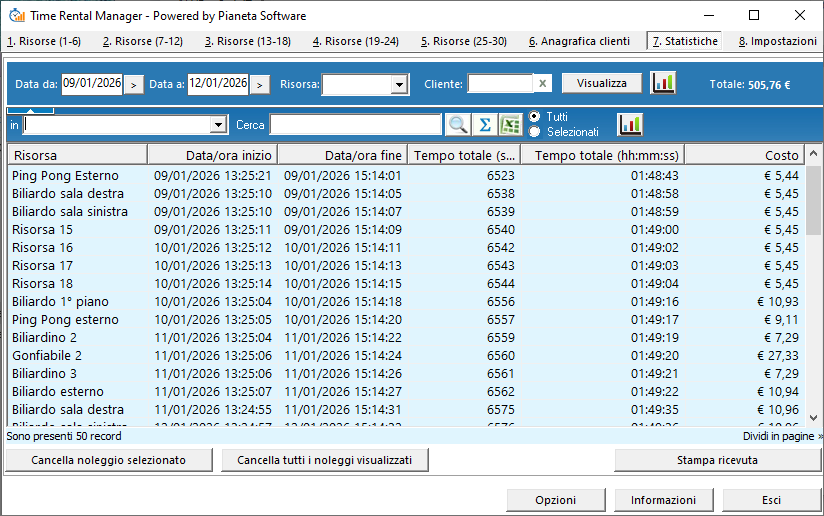
Task: Expand the Risorsa dropdown list
Action: [x=400, y=84]
